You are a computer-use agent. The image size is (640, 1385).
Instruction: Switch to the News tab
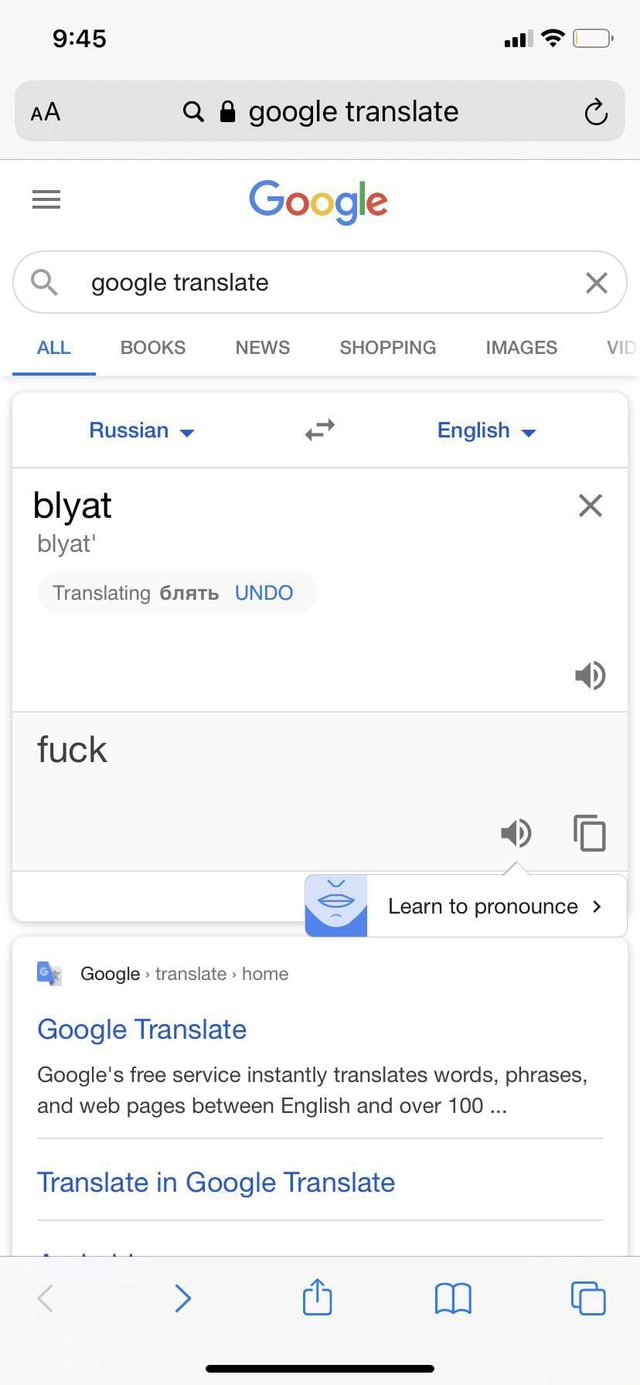coord(262,348)
